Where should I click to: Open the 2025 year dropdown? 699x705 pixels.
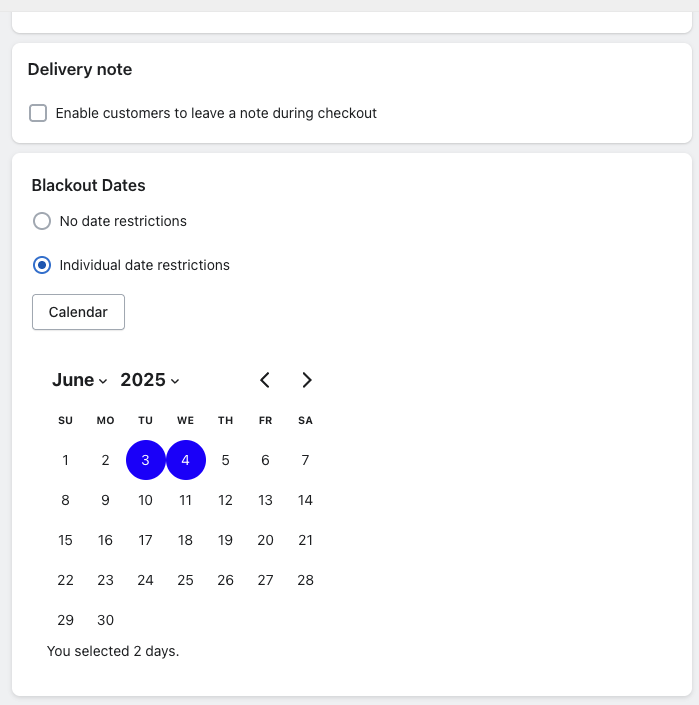click(x=150, y=380)
